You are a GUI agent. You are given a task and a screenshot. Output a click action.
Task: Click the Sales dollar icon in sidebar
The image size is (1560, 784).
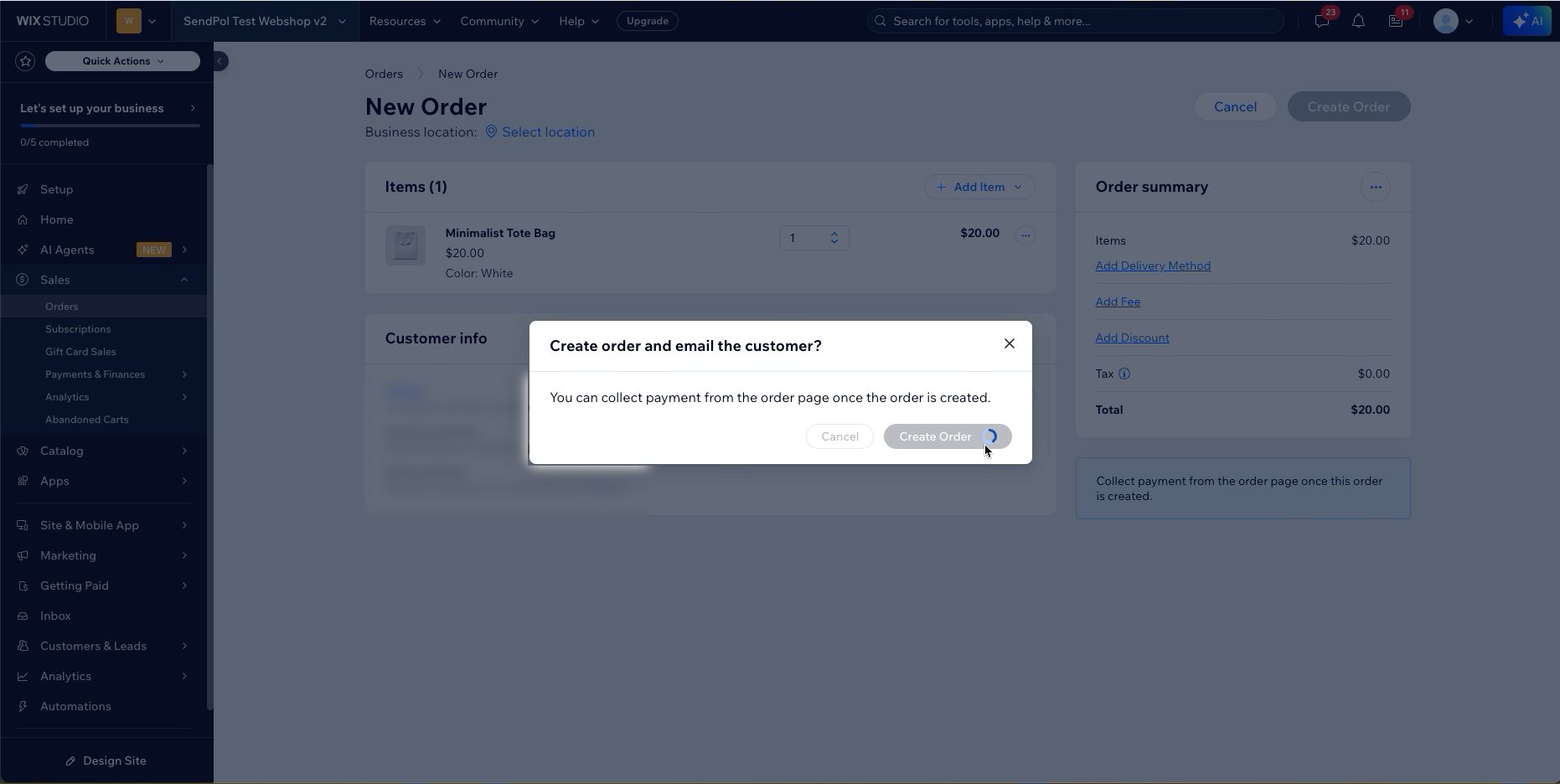(23, 280)
